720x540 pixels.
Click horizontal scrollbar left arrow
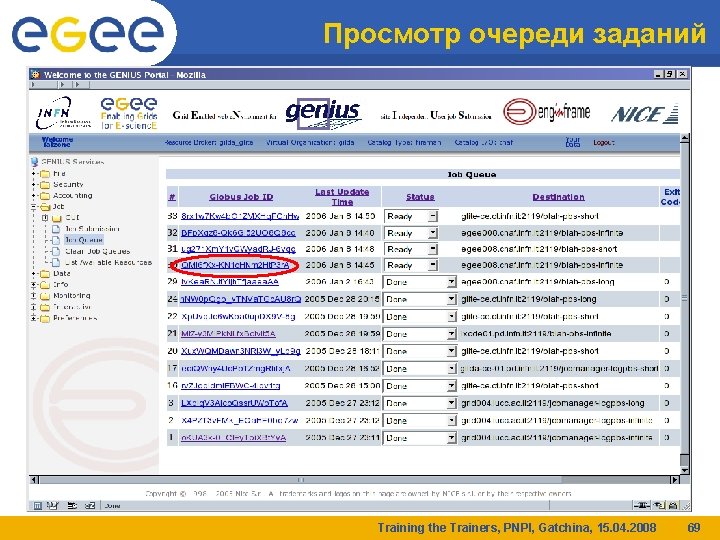34,480
